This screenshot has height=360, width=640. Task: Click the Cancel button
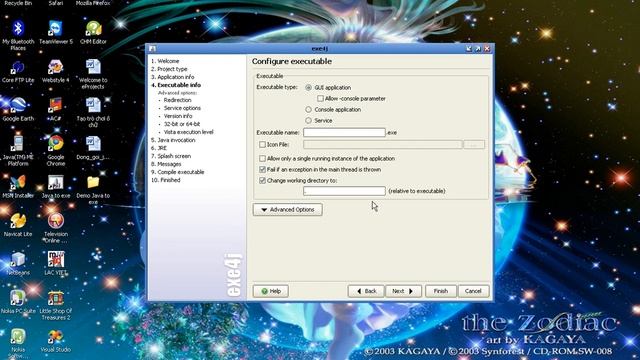(473, 291)
